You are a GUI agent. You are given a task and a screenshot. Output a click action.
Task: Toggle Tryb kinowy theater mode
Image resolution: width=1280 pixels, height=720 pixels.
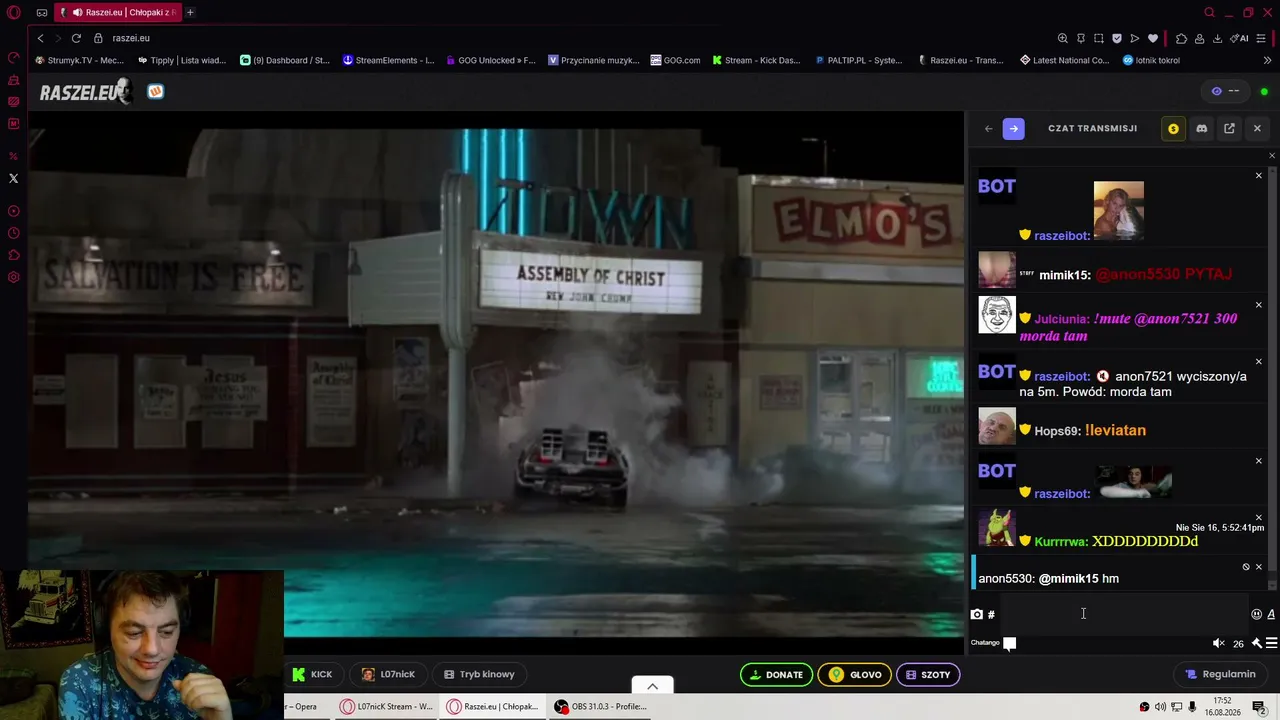click(x=479, y=675)
